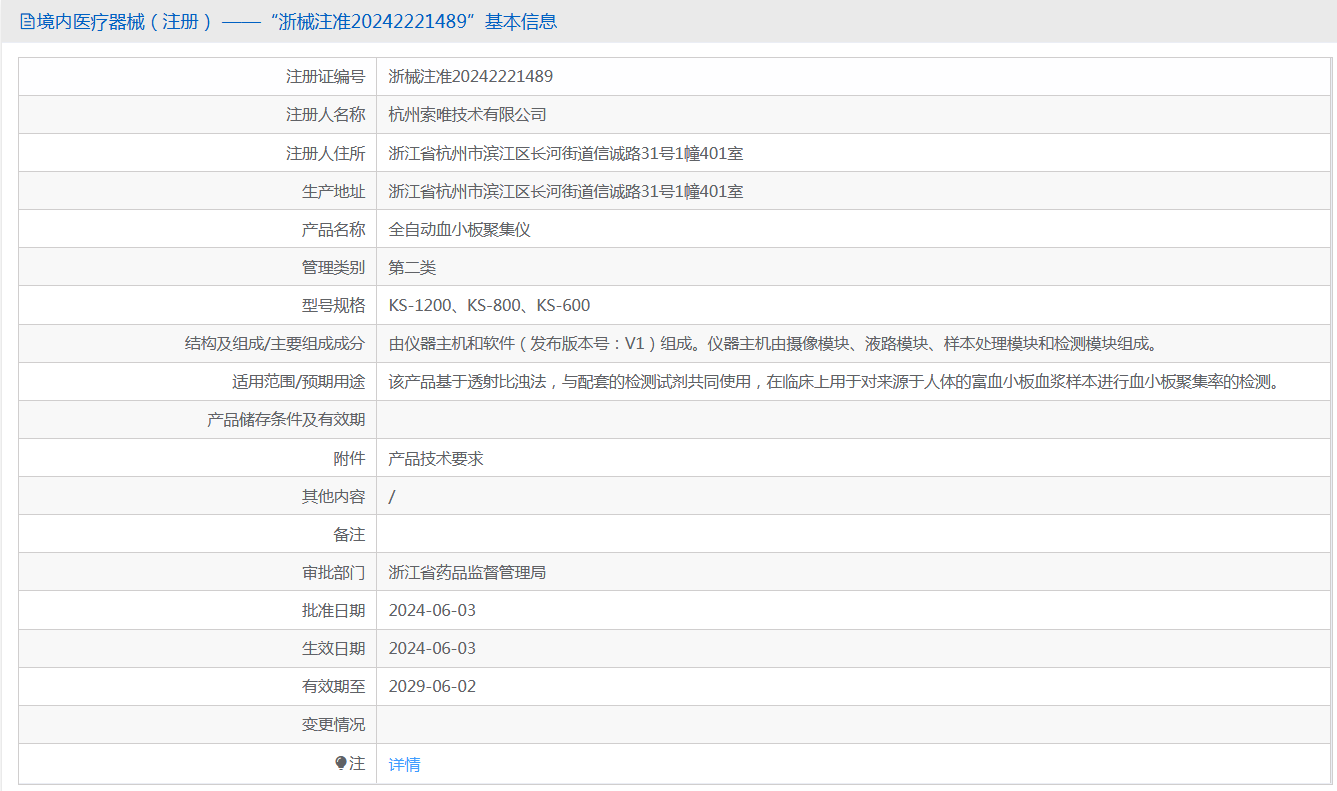Click the lightbulb icon next to 注
Image resolution: width=1337 pixels, height=791 pixels.
tap(341, 763)
